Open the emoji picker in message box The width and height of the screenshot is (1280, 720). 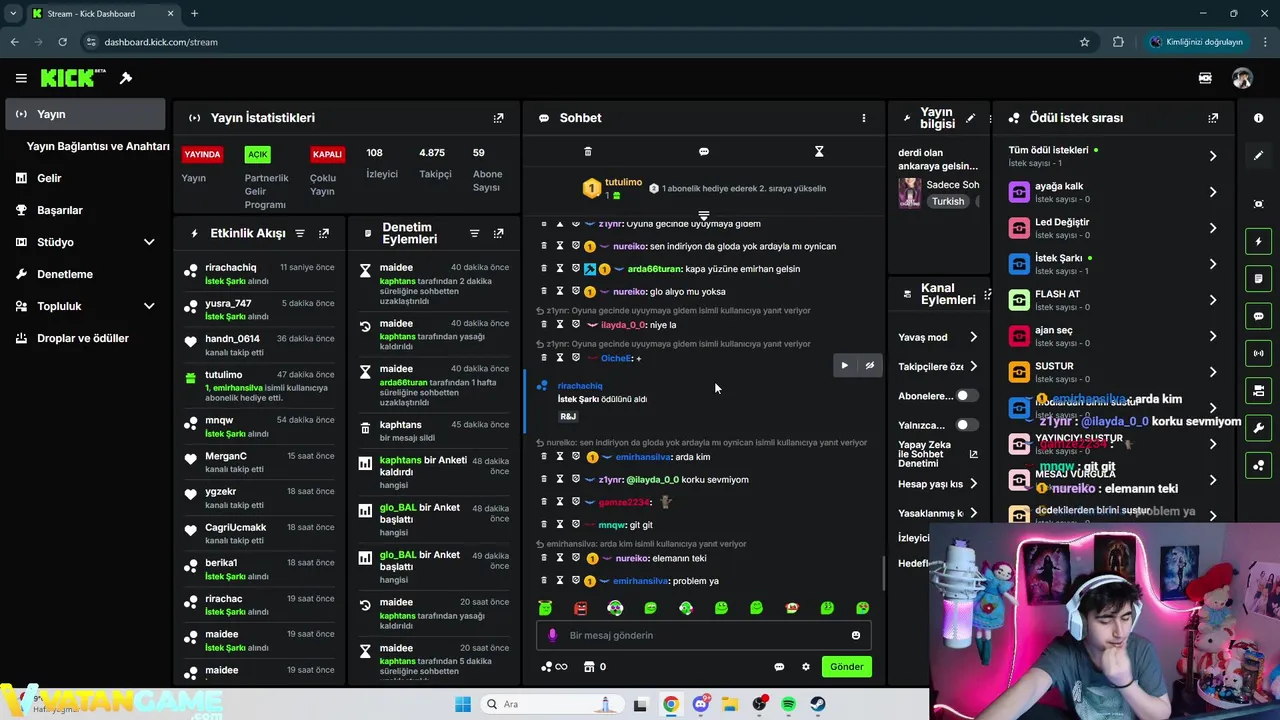[x=856, y=635]
